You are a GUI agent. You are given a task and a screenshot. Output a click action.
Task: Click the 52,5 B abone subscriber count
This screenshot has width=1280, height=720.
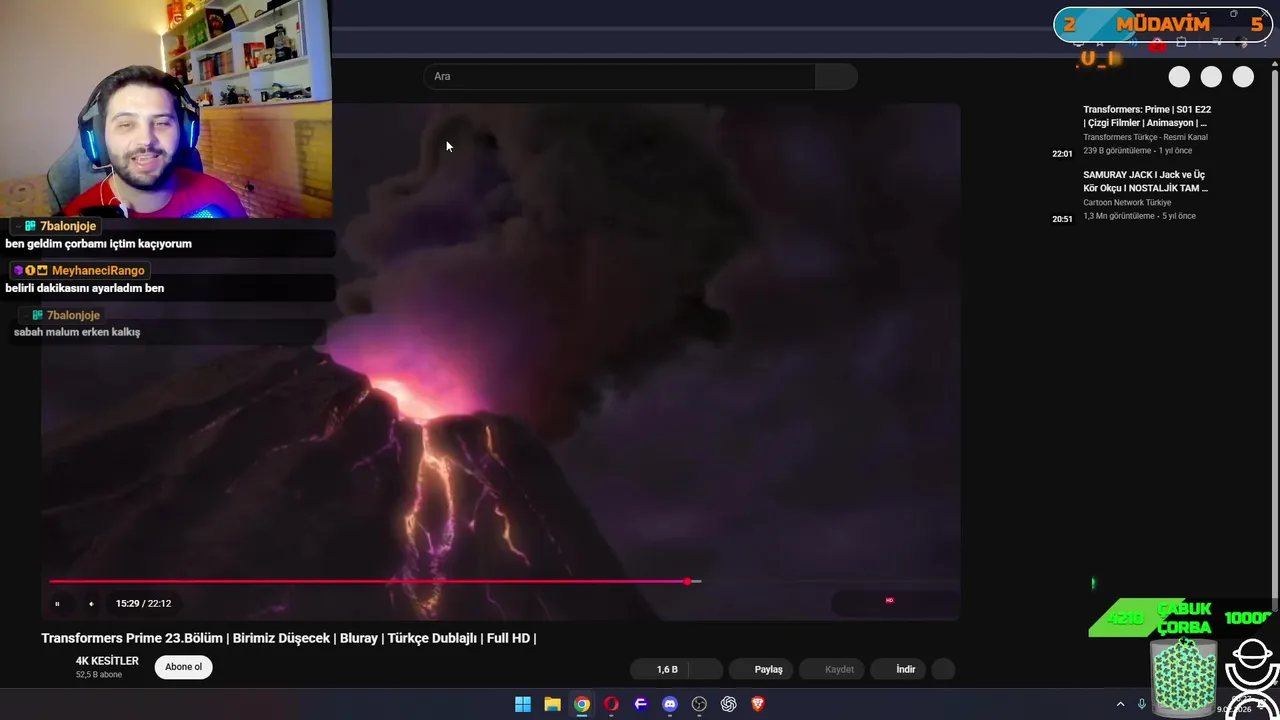(99, 675)
